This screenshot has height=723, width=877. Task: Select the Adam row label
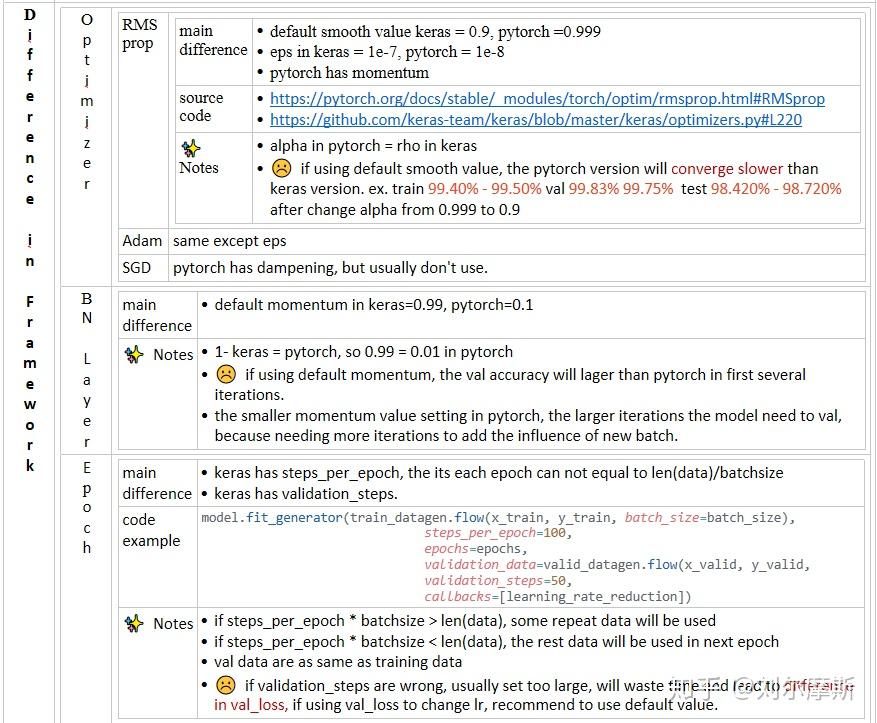tap(142, 240)
